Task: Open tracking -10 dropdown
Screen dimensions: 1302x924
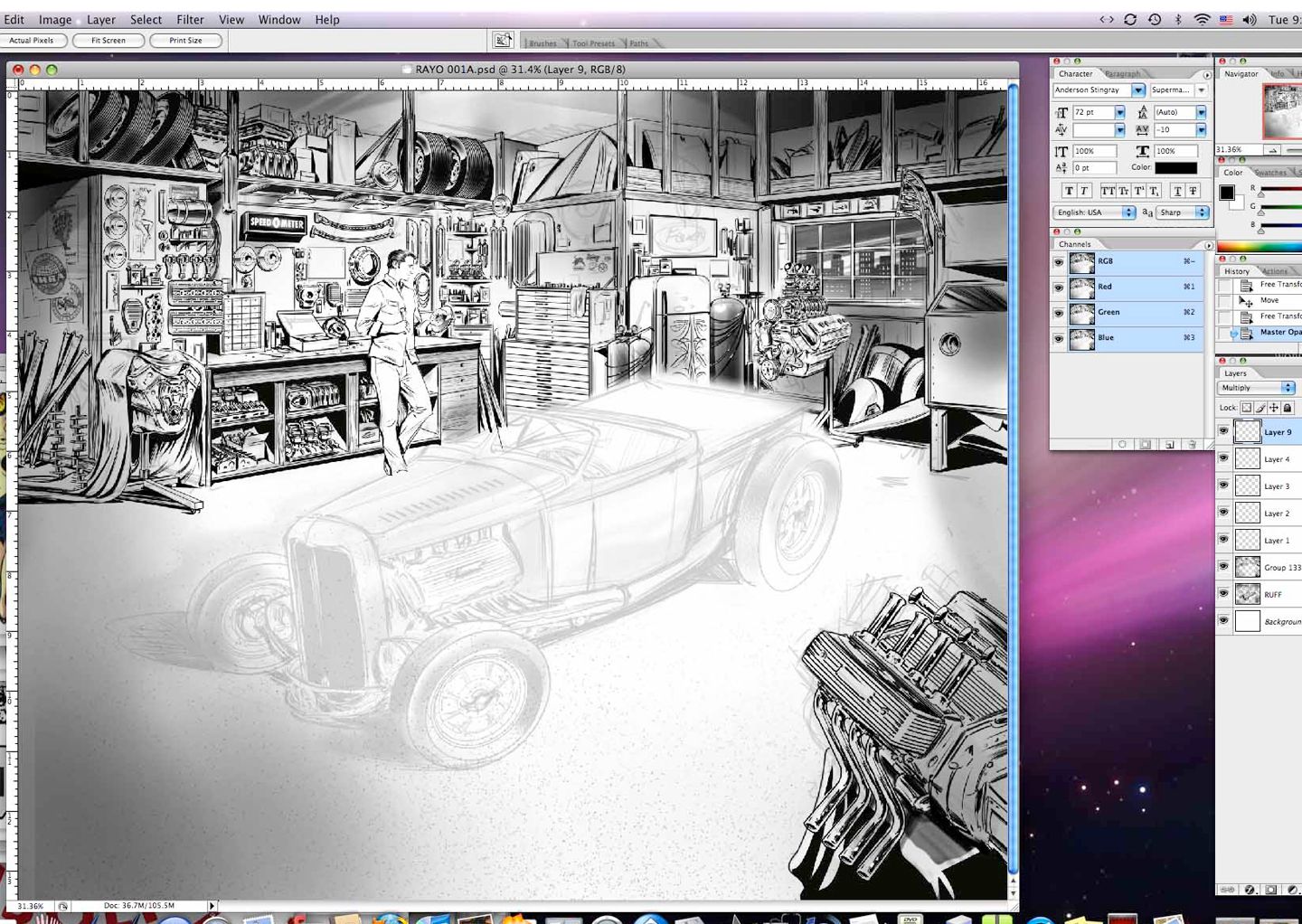Action: [1201, 130]
